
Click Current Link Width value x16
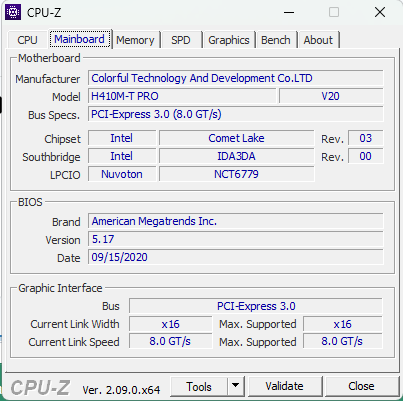pos(171,324)
